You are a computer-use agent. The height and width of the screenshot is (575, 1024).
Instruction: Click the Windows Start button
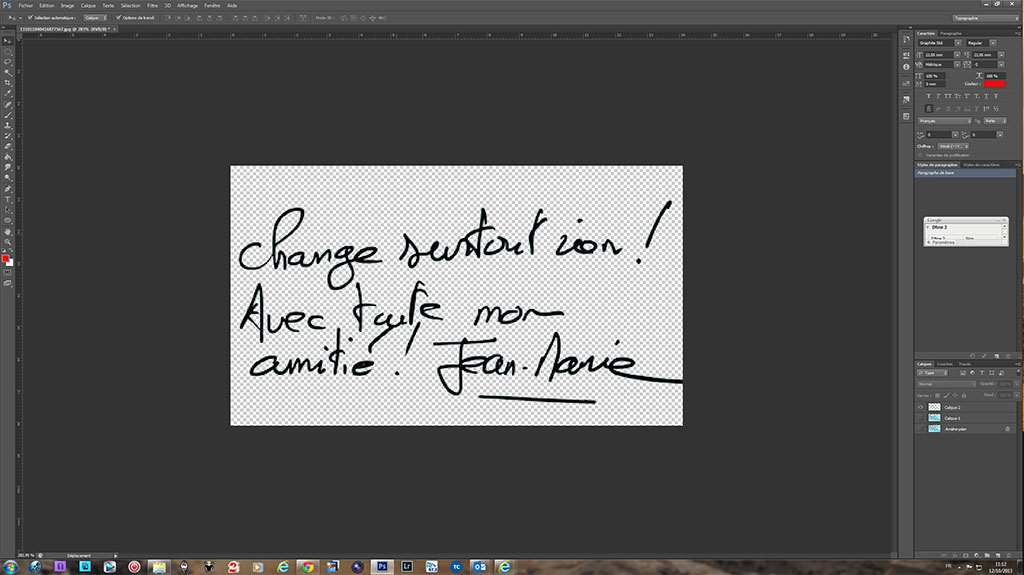coord(10,567)
